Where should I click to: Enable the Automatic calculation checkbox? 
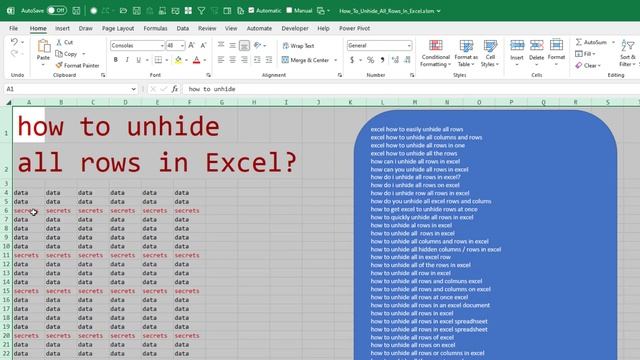[x=251, y=10]
